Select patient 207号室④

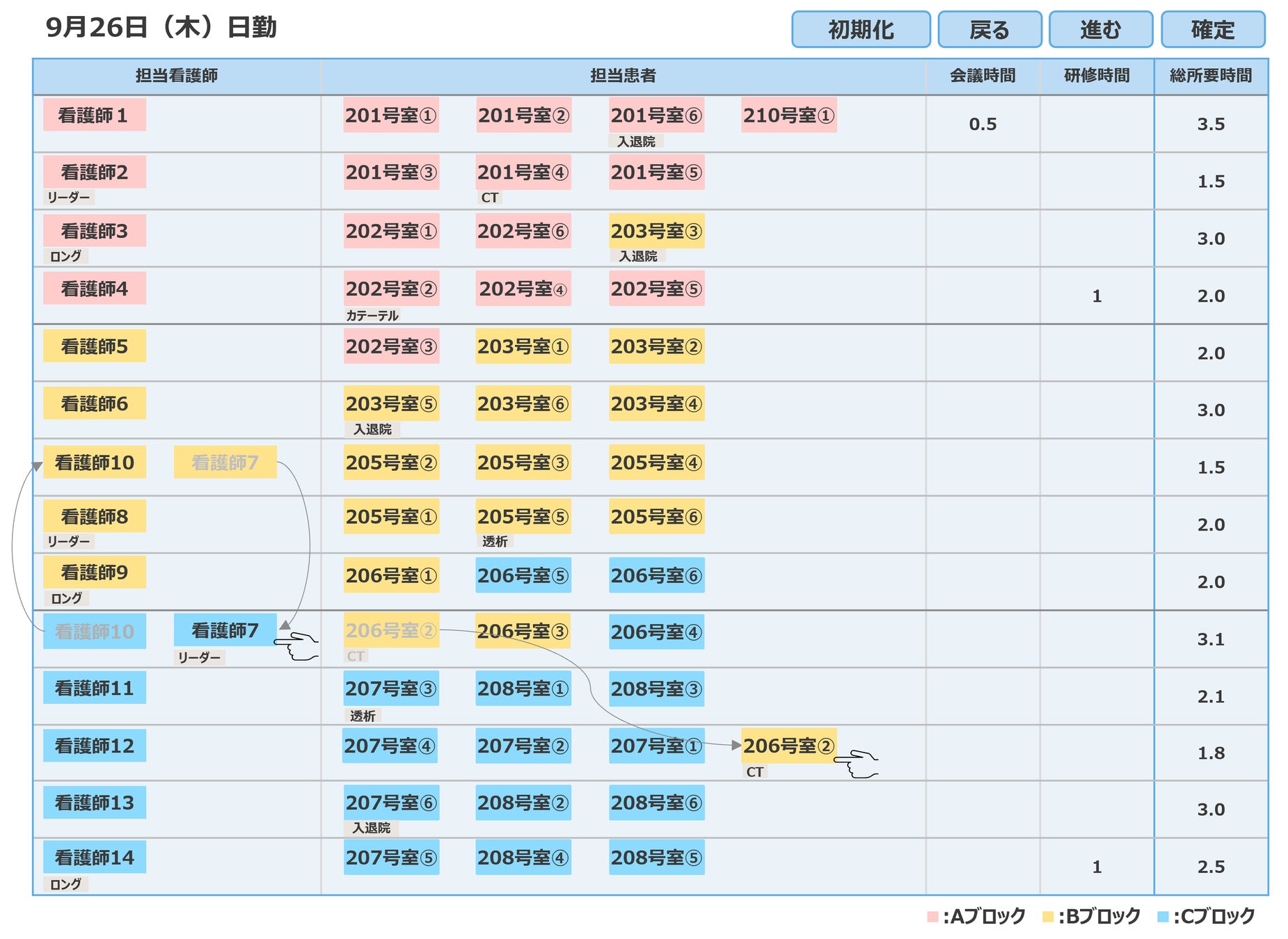coord(390,746)
